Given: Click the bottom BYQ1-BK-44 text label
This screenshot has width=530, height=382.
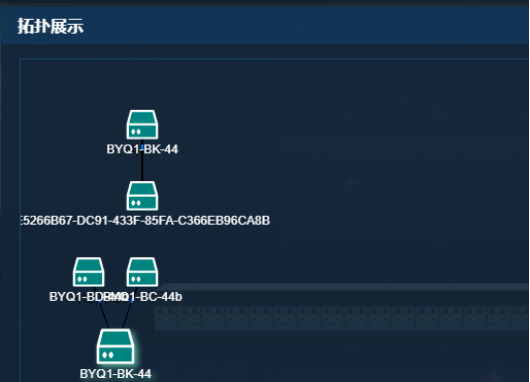Looking at the screenshot, I should tap(116, 374).
